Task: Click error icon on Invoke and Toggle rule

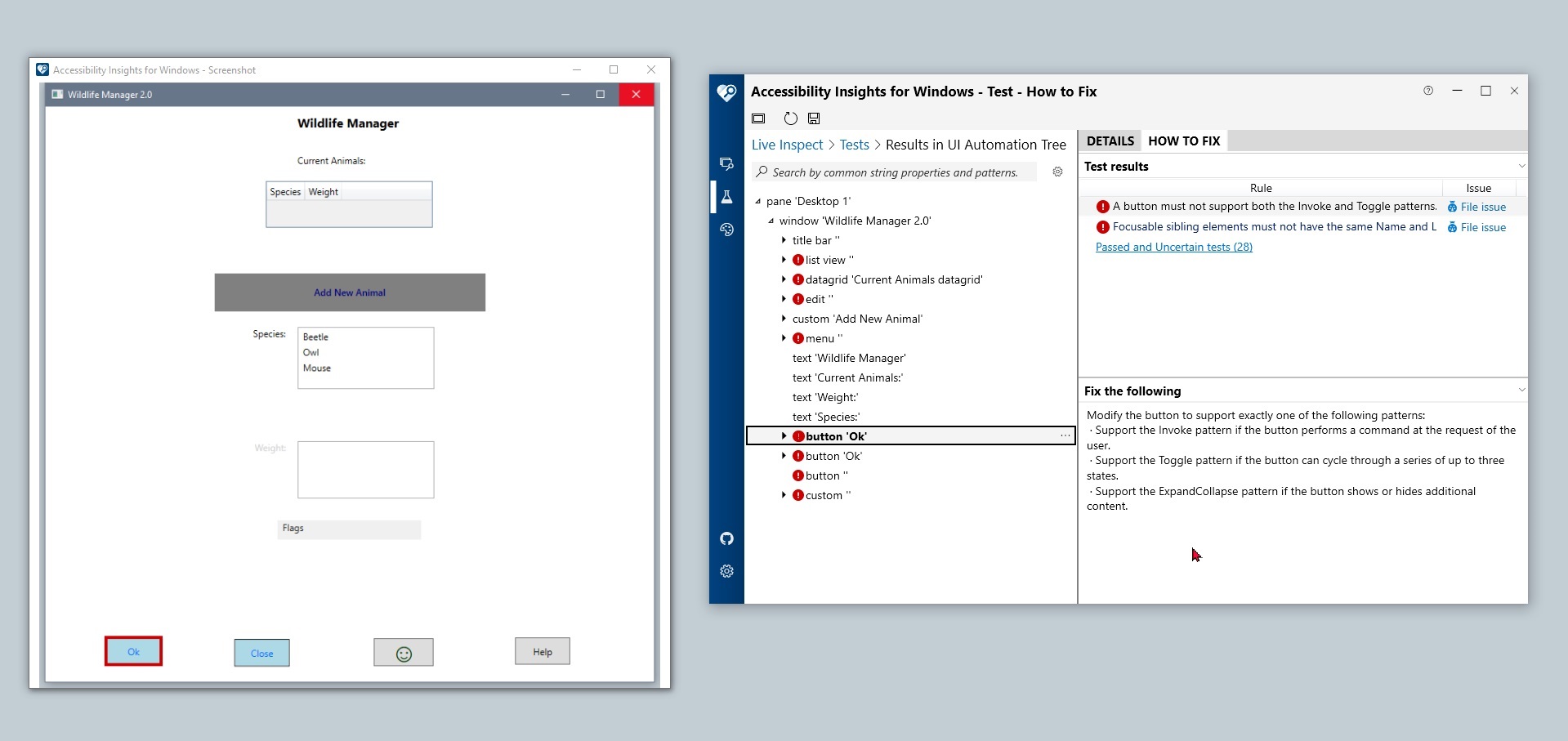Action: coord(1103,207)
